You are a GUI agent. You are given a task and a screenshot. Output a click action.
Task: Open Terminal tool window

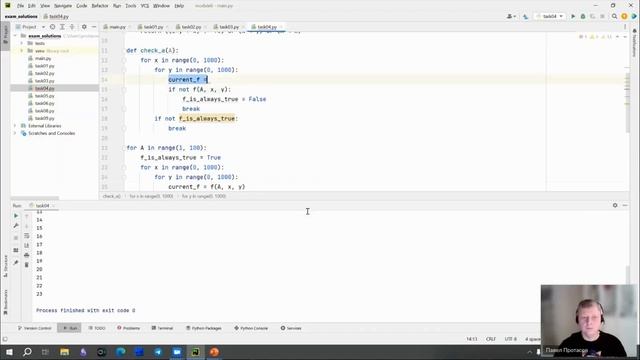(x=162, y=328)
